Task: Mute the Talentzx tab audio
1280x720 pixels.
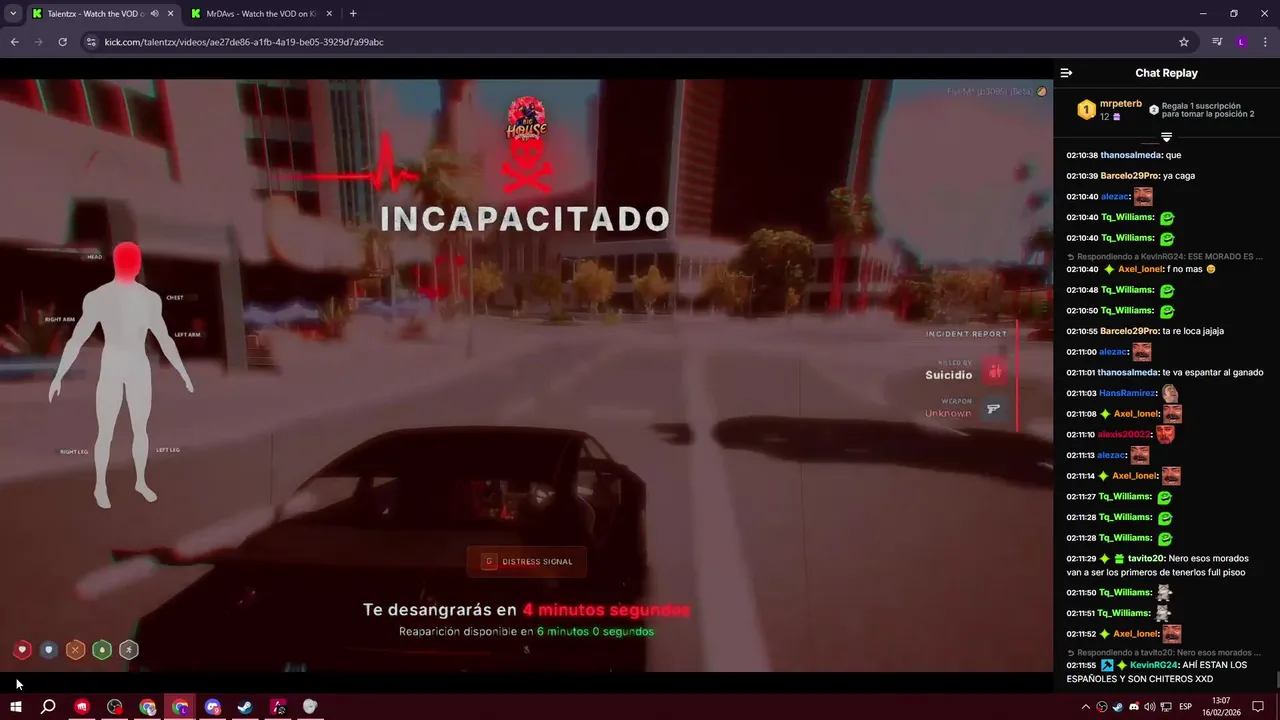Action: (154, 14)
